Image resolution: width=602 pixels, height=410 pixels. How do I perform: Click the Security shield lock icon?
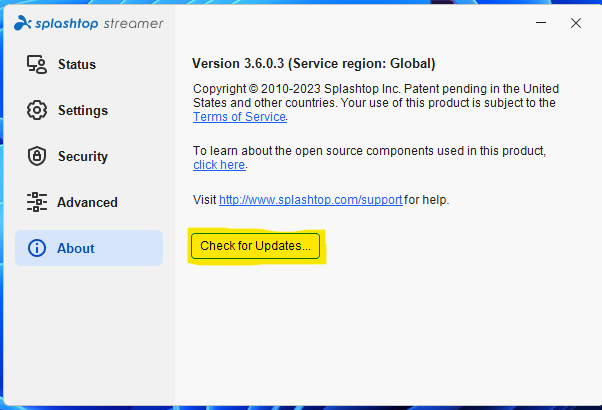(37, 156)
